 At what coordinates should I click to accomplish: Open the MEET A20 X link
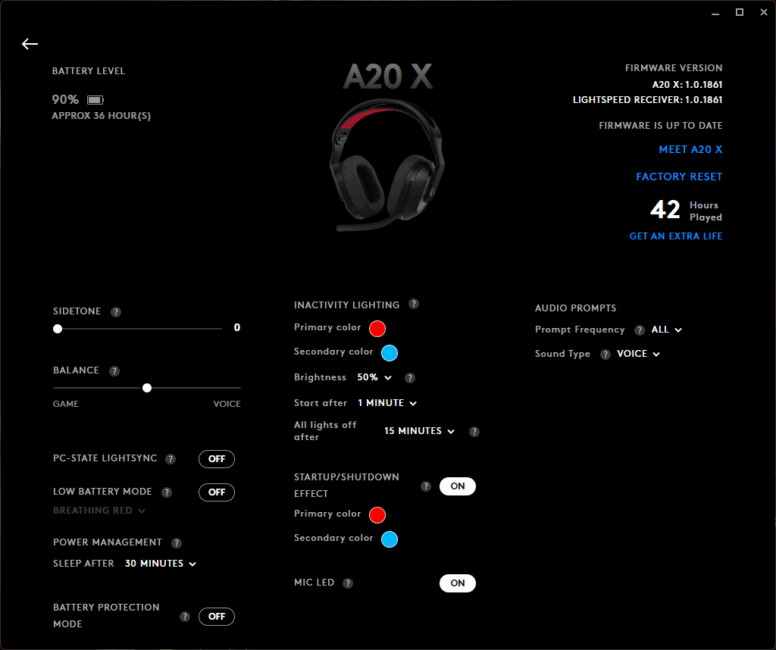[x=690, y=150]
